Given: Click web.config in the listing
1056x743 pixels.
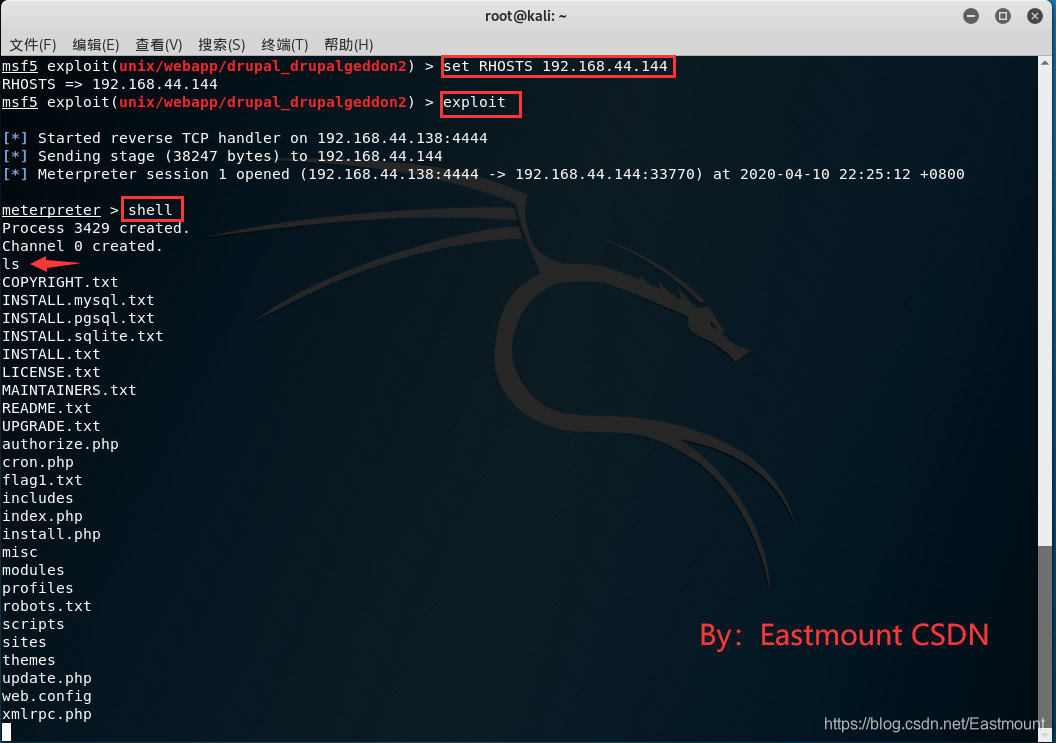Looking at the screenshot, I should (x=46, y=697).
